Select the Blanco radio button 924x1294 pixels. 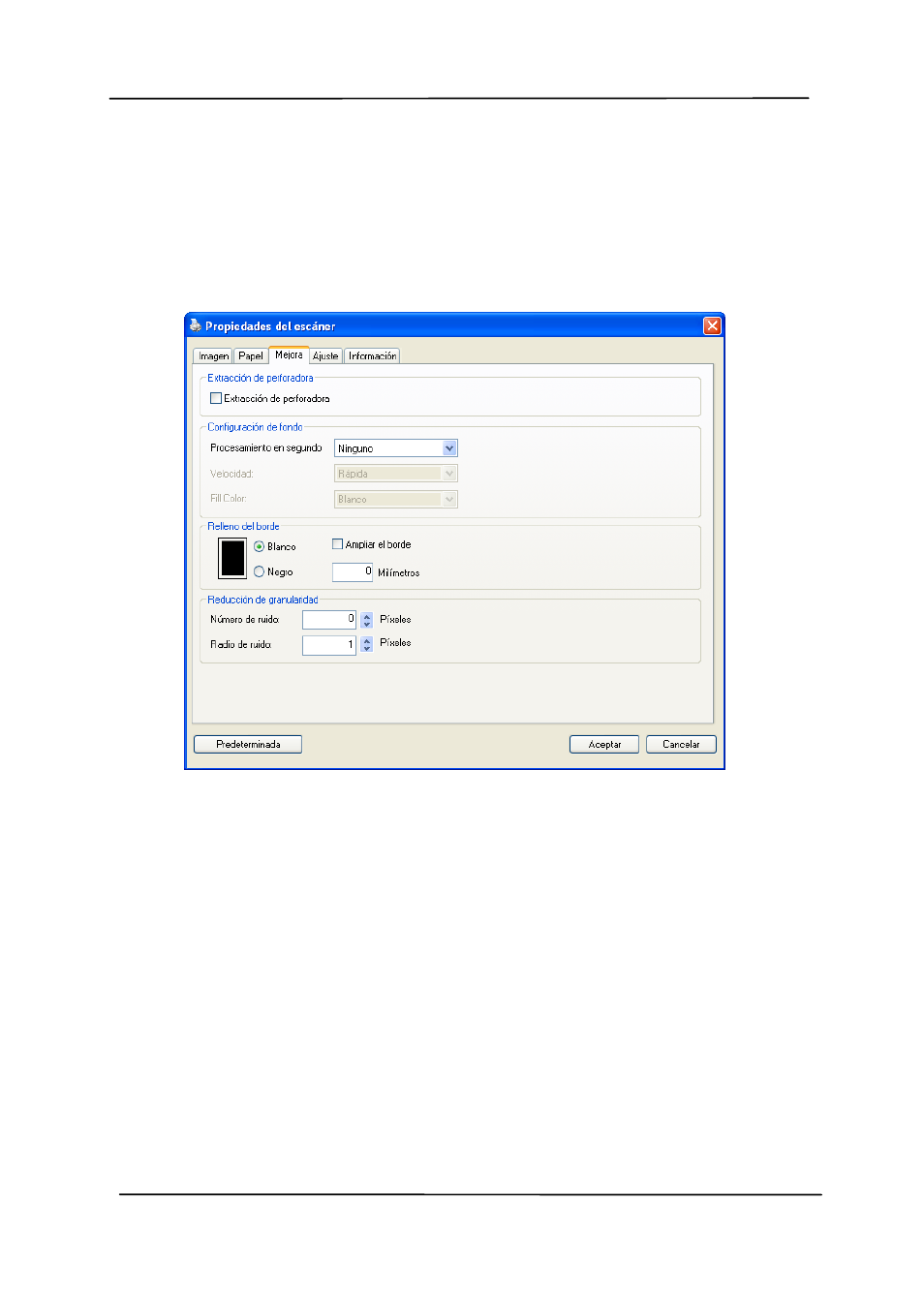click(x=259, y=546)
